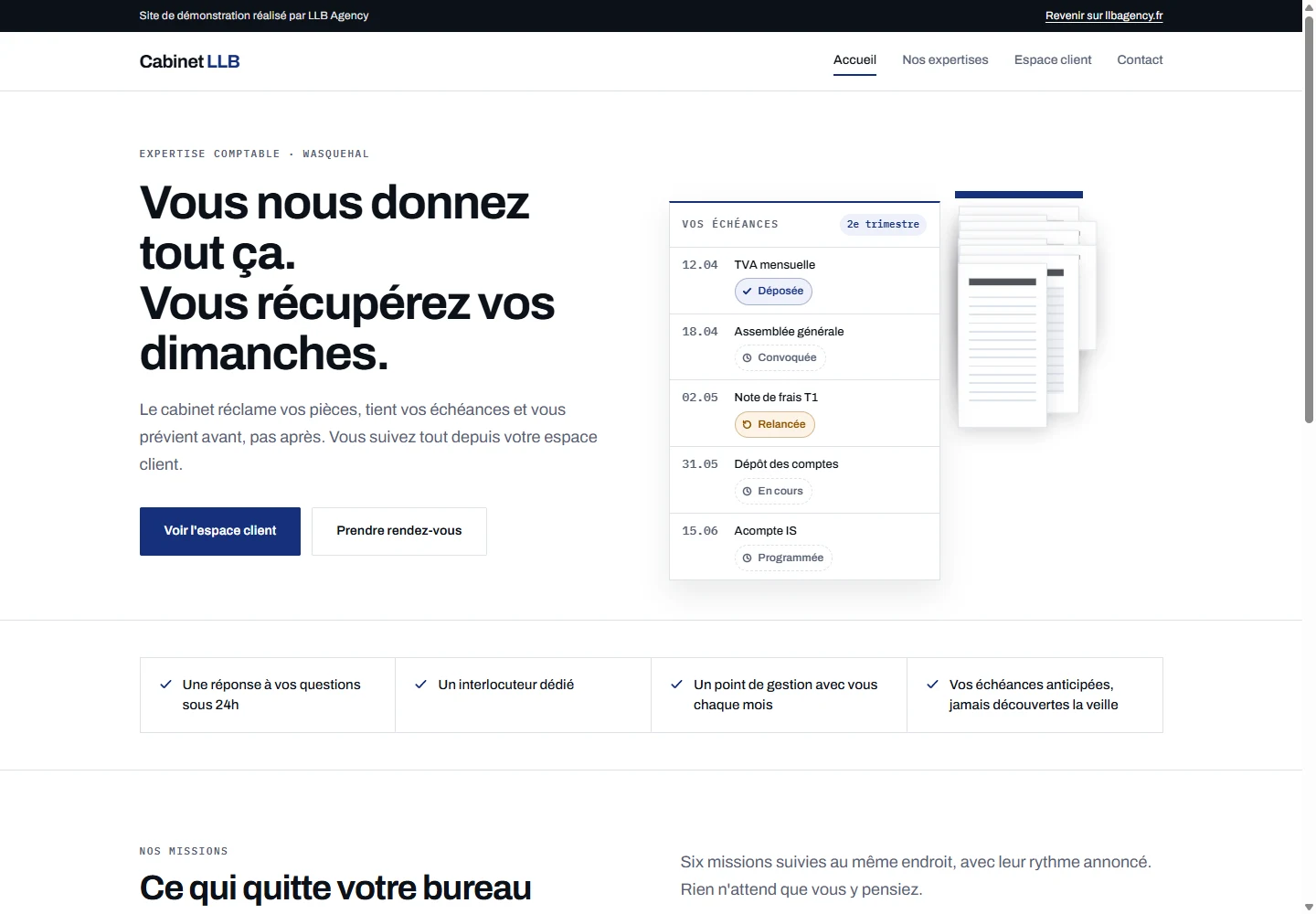This screenshot has width=1316, height=914.
Task: Click Dépôt des comptes entry
Action: click(x=786, y=464)
